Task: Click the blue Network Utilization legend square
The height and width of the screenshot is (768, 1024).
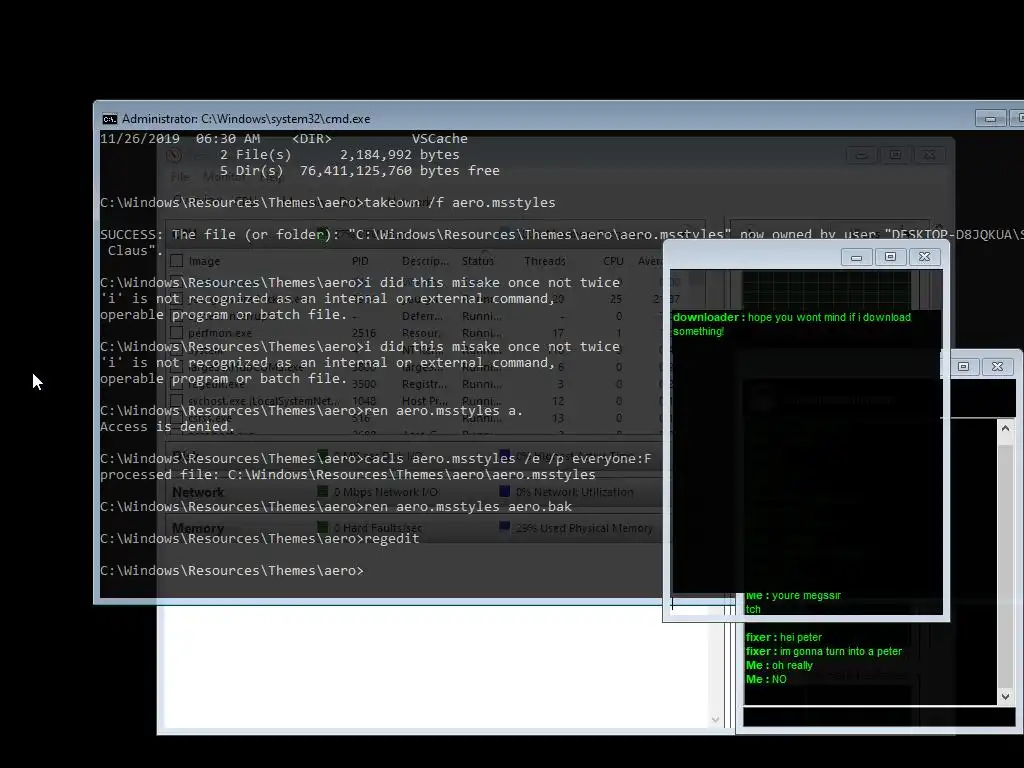Action: 504,491
